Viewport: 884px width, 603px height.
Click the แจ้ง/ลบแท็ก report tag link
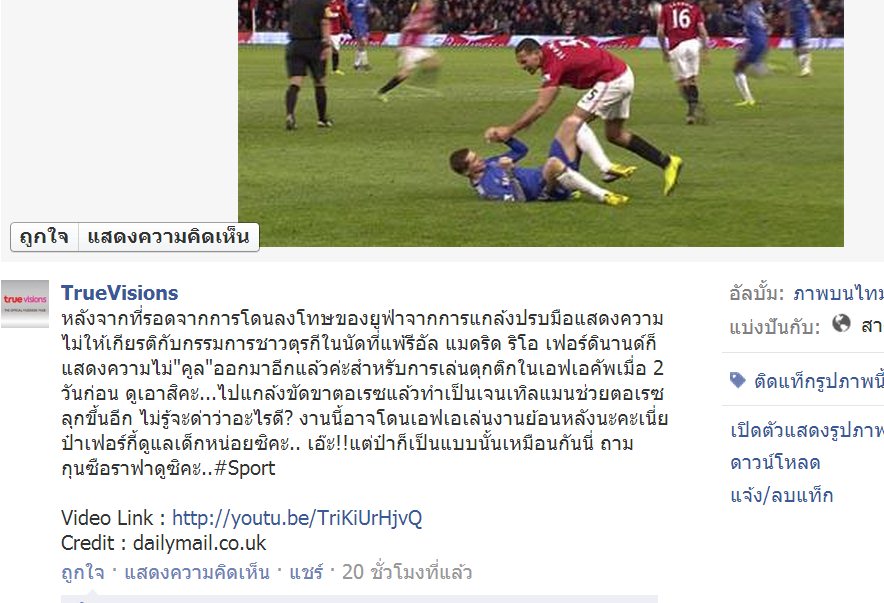[781, 495]
